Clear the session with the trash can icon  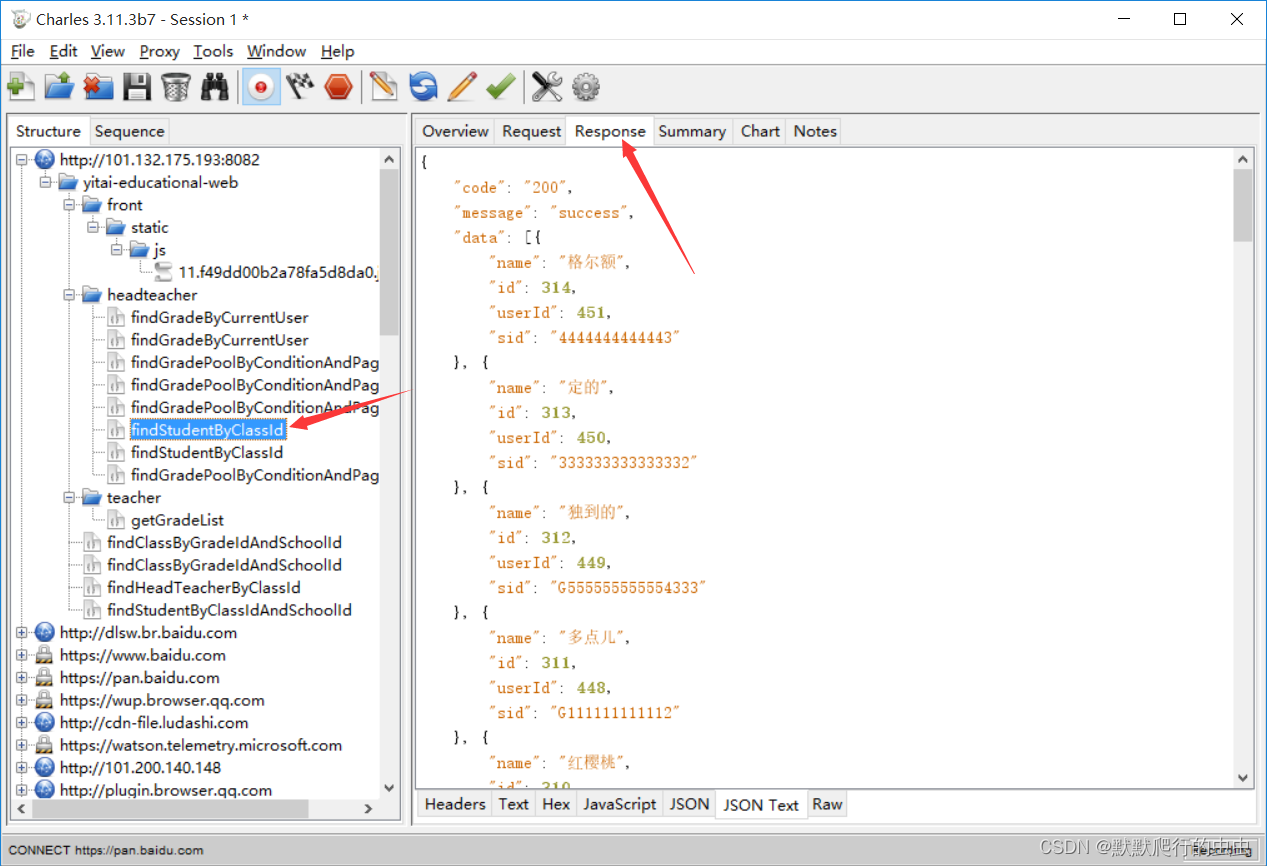tap(176, 87)
